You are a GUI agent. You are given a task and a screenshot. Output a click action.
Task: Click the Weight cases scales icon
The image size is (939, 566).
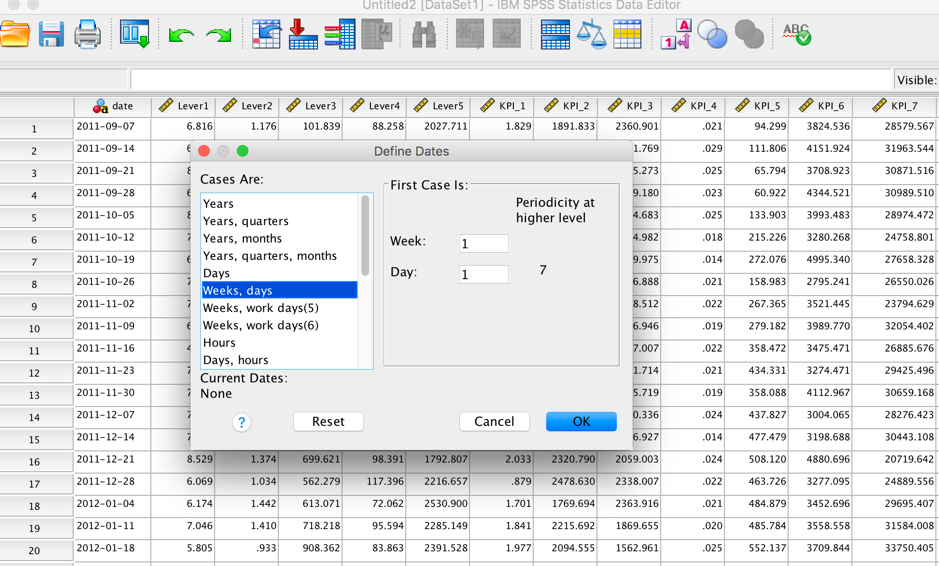591,34
